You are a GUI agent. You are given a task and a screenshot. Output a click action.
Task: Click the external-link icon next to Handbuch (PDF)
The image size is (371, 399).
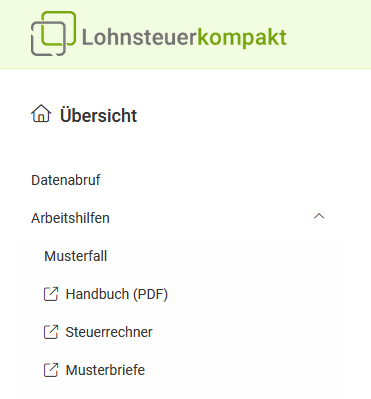pyautogui.click(x=51, y=294)
